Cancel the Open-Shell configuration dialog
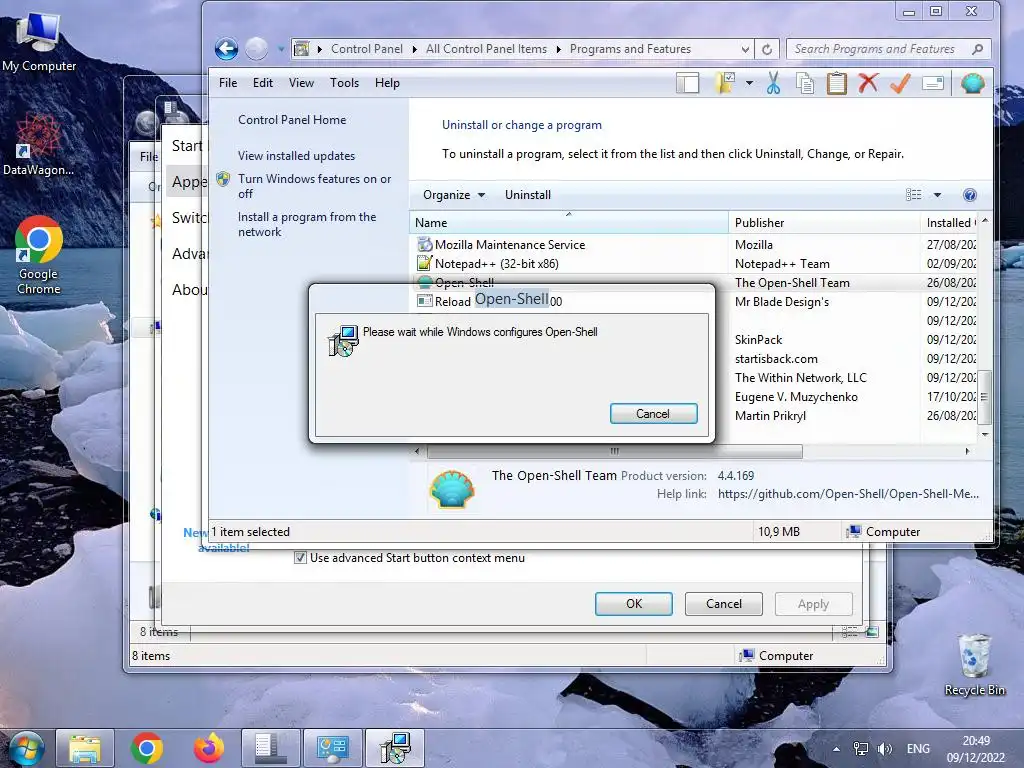Viewport: 1024px width, 768px height. coord(653,413)
